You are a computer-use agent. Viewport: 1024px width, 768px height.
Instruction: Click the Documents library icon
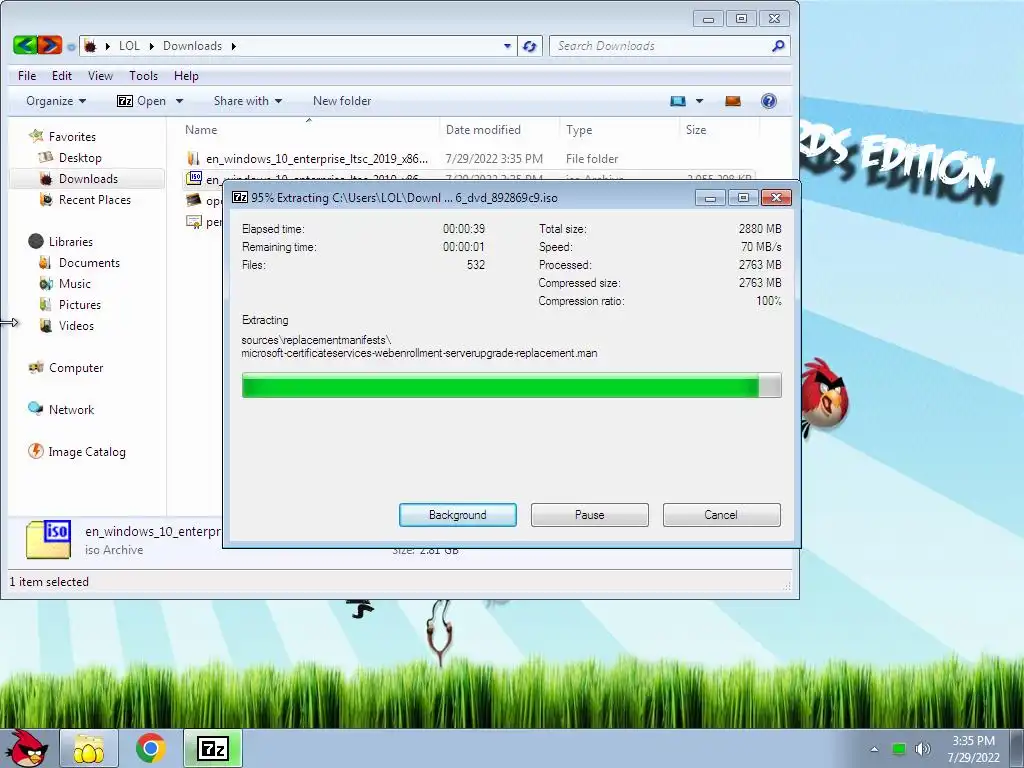(45, 262)
